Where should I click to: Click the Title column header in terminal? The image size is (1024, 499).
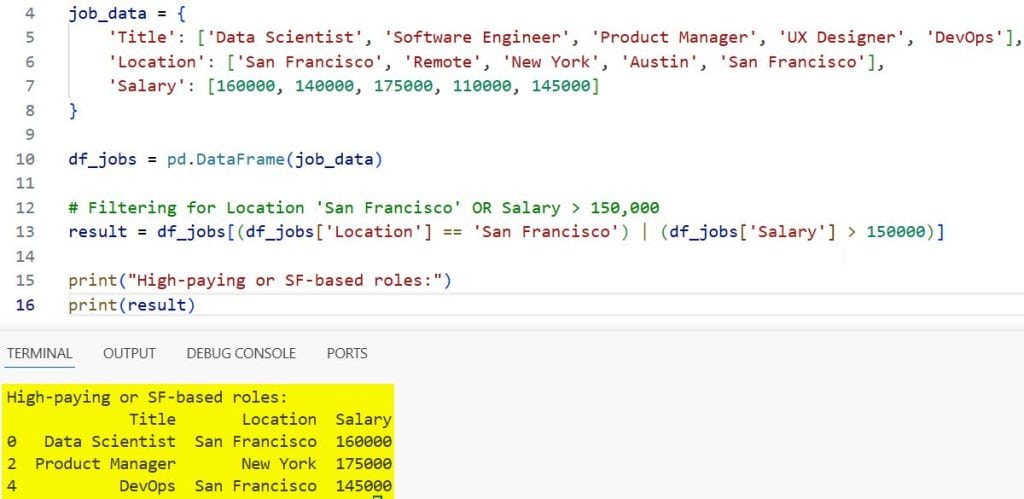[152, 419]
